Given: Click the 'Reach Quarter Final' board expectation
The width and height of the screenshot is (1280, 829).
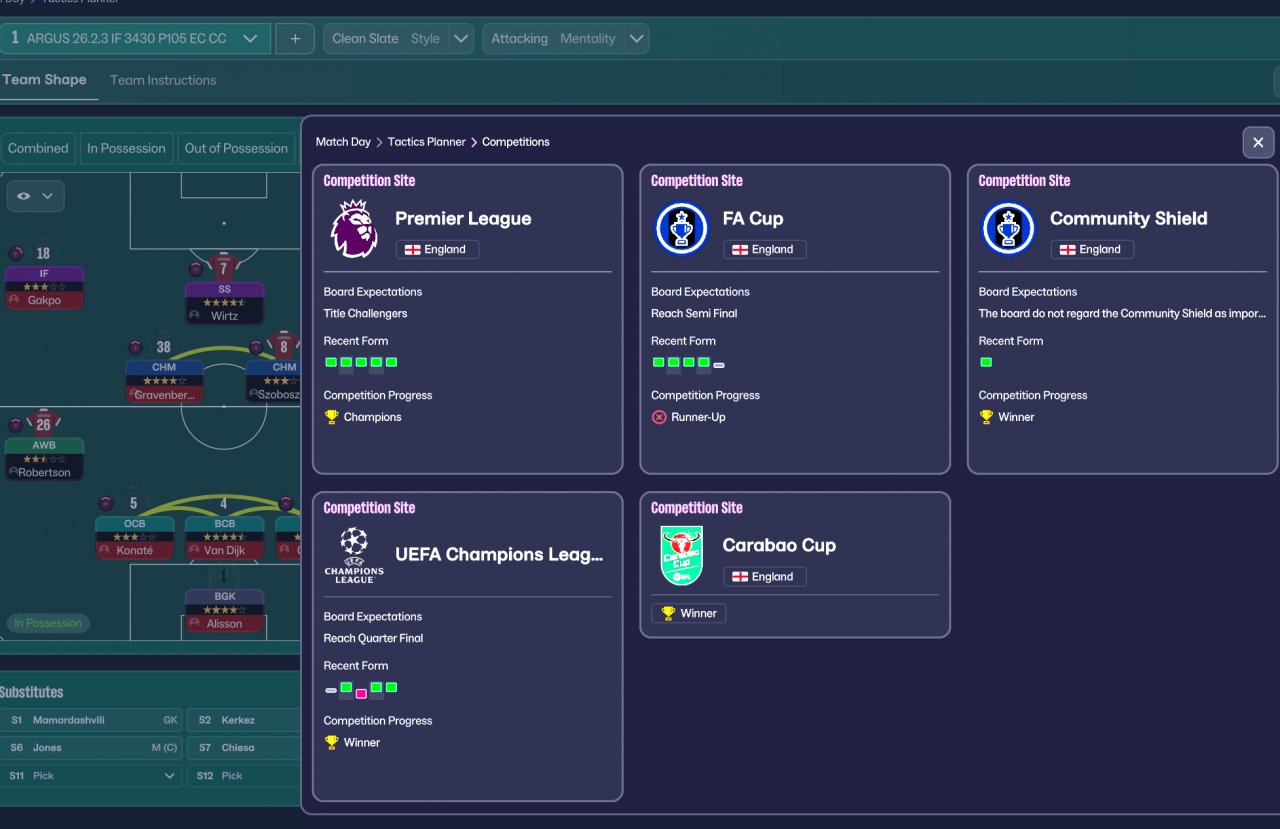Looking at the screenshot, I should click(x=373, y=639).
